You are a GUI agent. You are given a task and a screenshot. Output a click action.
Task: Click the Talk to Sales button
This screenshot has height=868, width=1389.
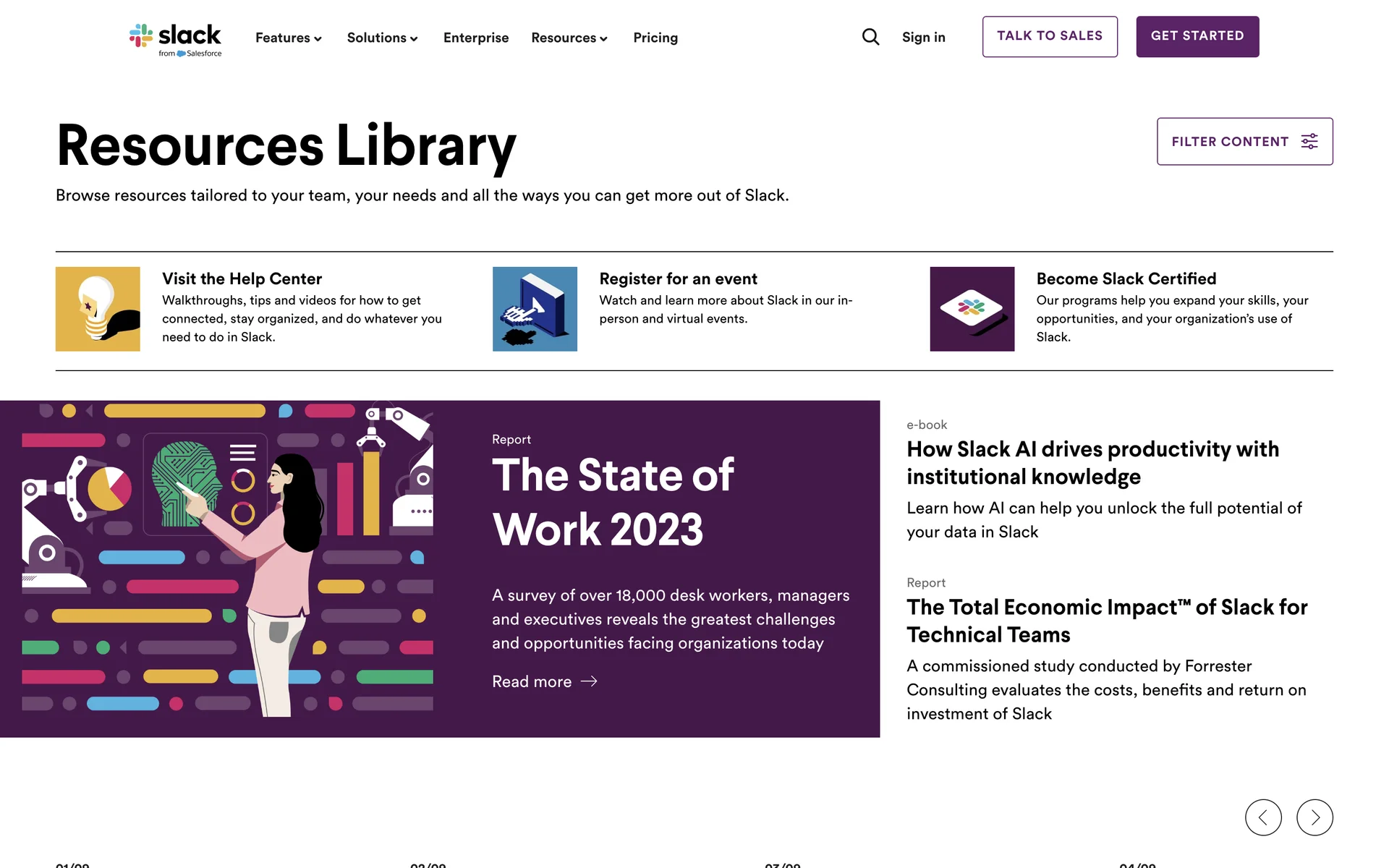1049,36
